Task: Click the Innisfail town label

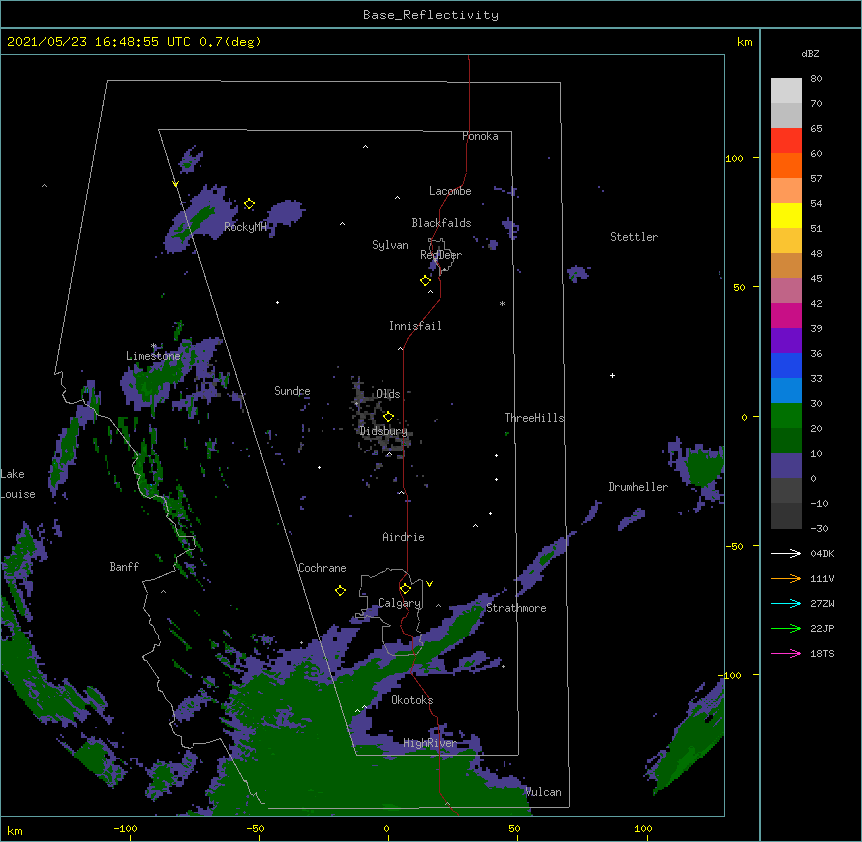Action: point(415,326)
